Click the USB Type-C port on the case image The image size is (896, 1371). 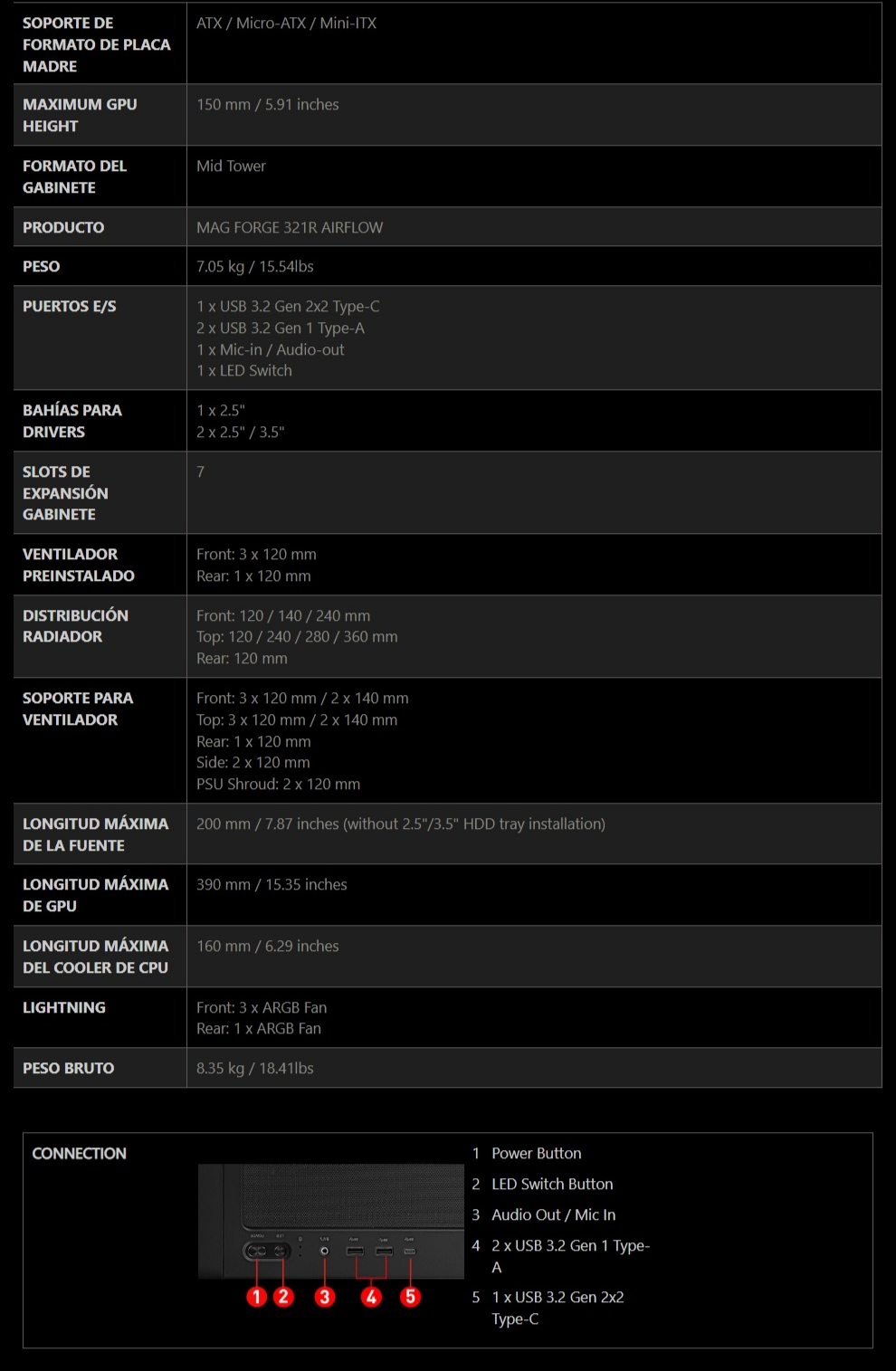(x=410, y=1251)
